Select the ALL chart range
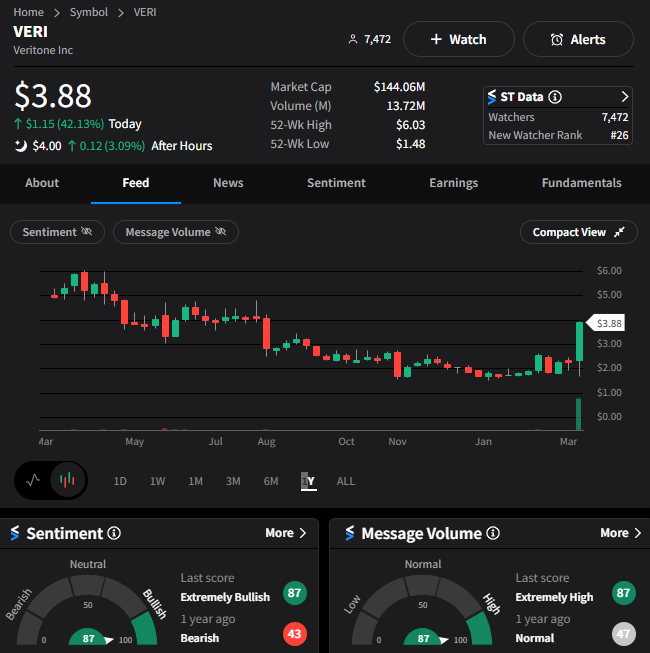The height and width of the screenshot is (653, 650). point(346,481)
